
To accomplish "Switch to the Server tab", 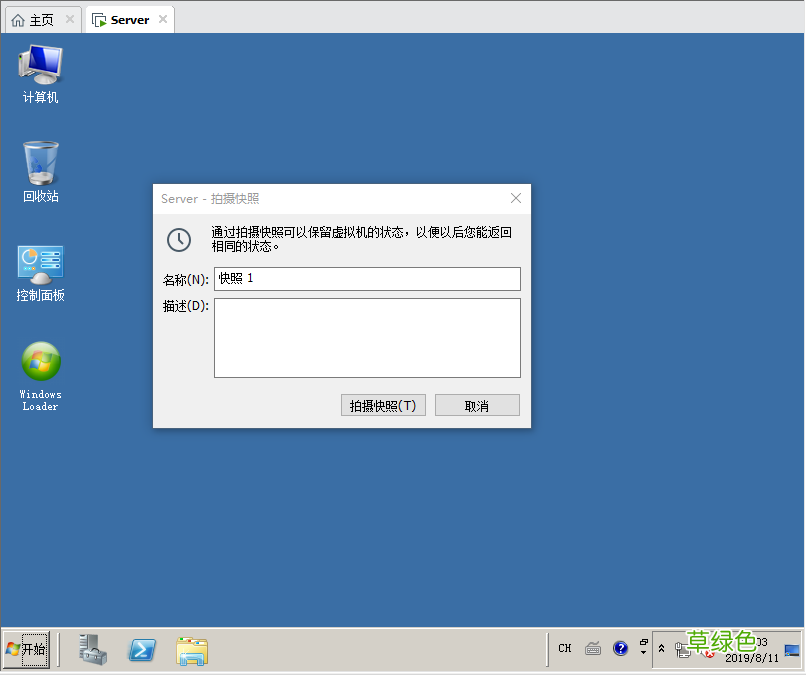I will pos(128,18).
